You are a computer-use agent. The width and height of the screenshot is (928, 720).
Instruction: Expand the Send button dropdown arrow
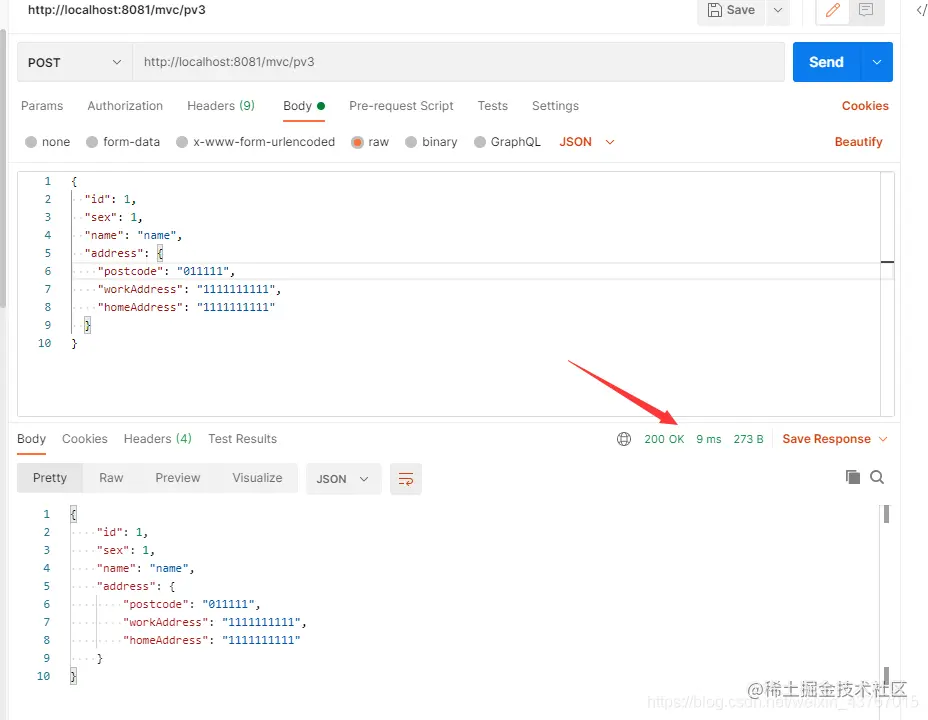click(877, 62)
